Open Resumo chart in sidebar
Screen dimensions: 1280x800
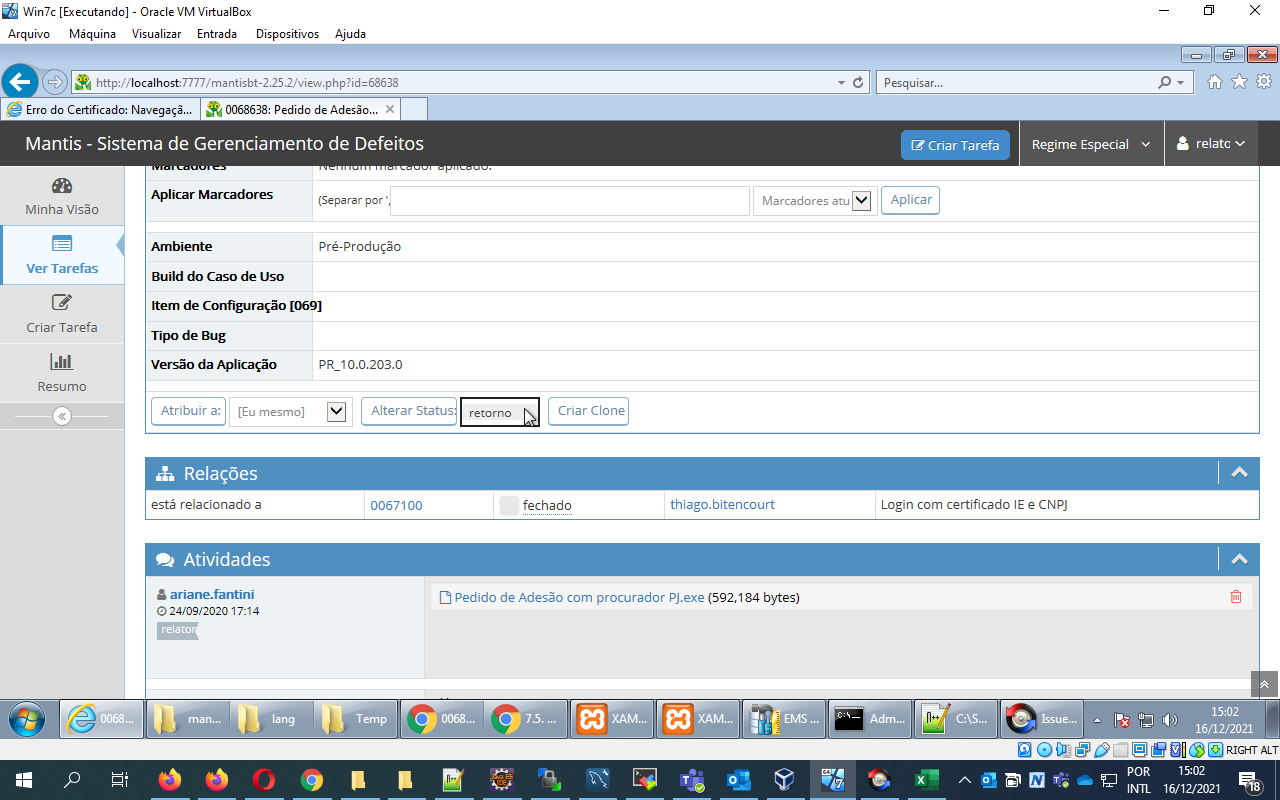[x=62, y=373]
